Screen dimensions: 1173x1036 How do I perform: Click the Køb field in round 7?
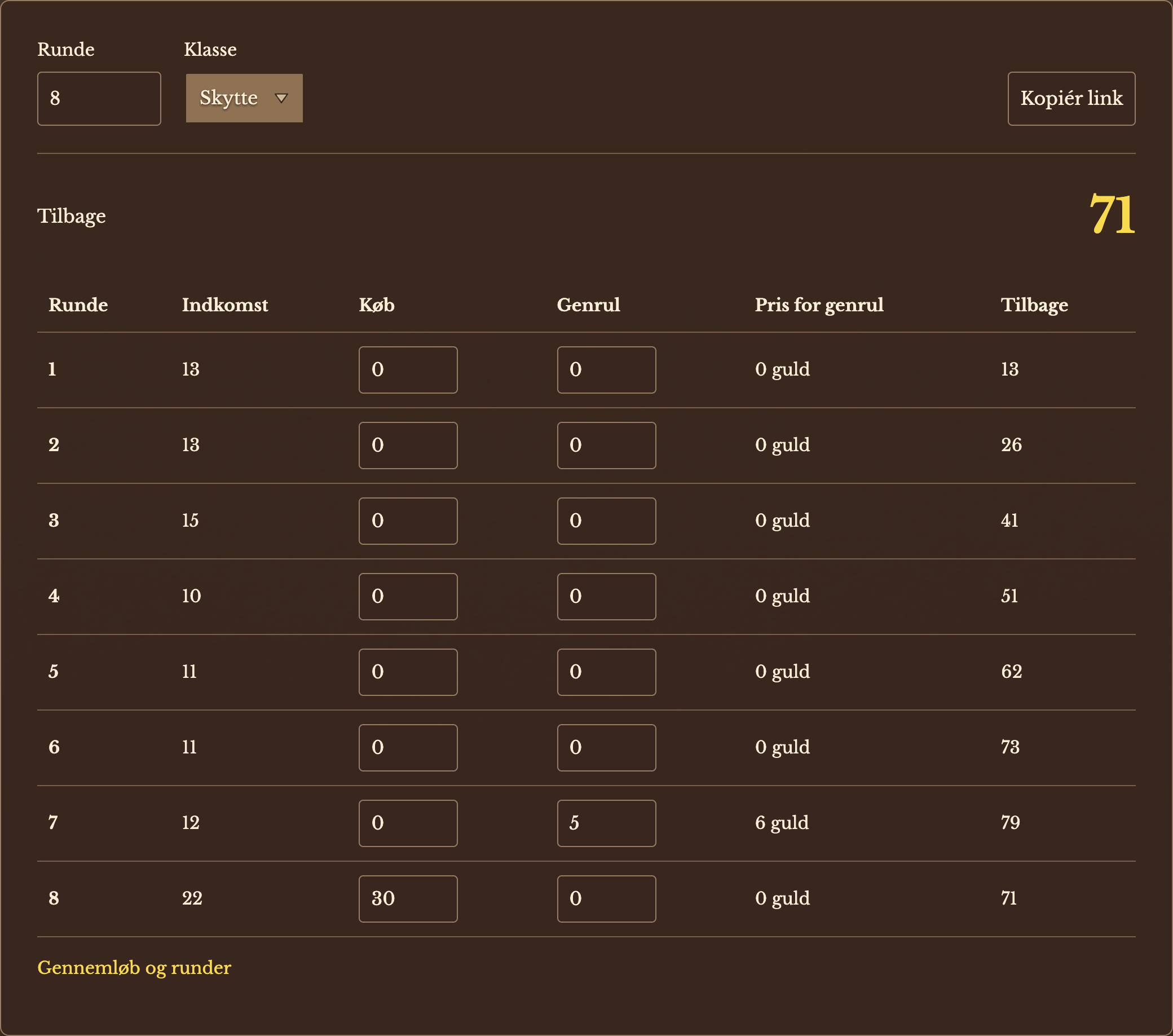(x=408, y=823)
